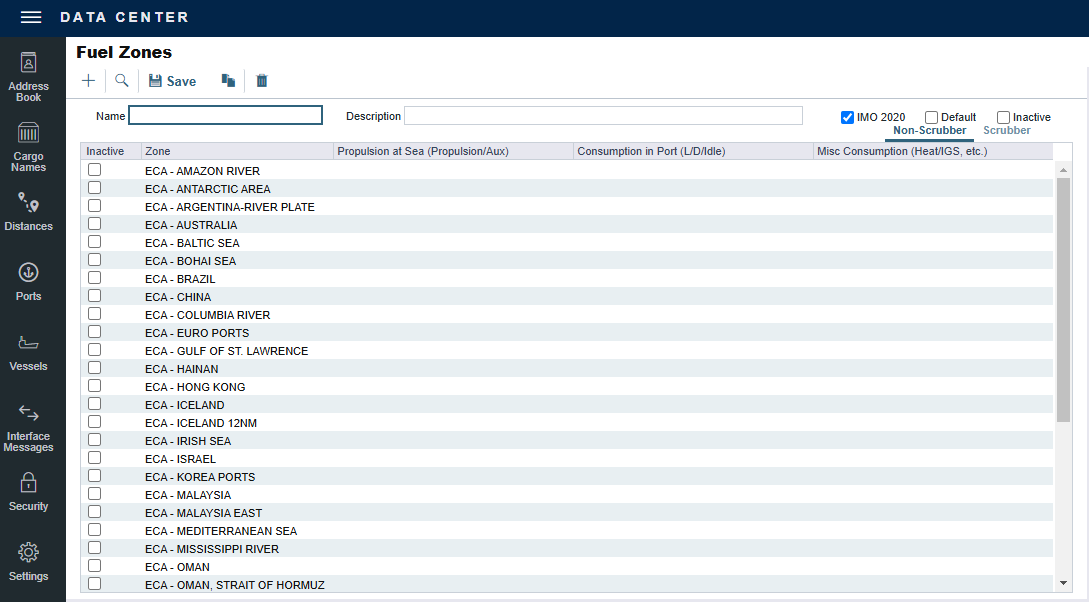This screenshot has height=602, width=1089.
Task: Open the Distances module
Action: pyautogui.click(x=29, y=212)
